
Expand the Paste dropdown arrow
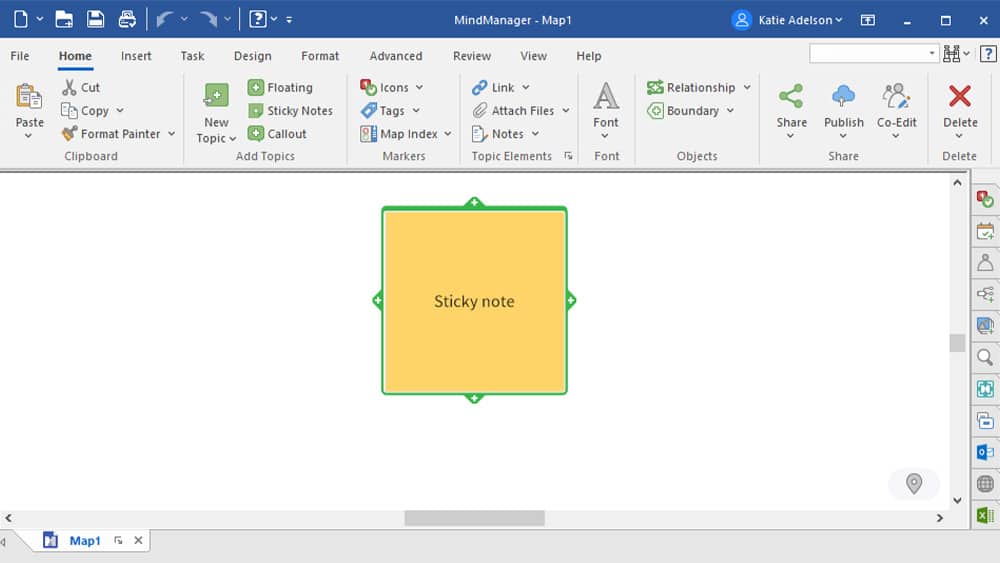coord(28,136)
